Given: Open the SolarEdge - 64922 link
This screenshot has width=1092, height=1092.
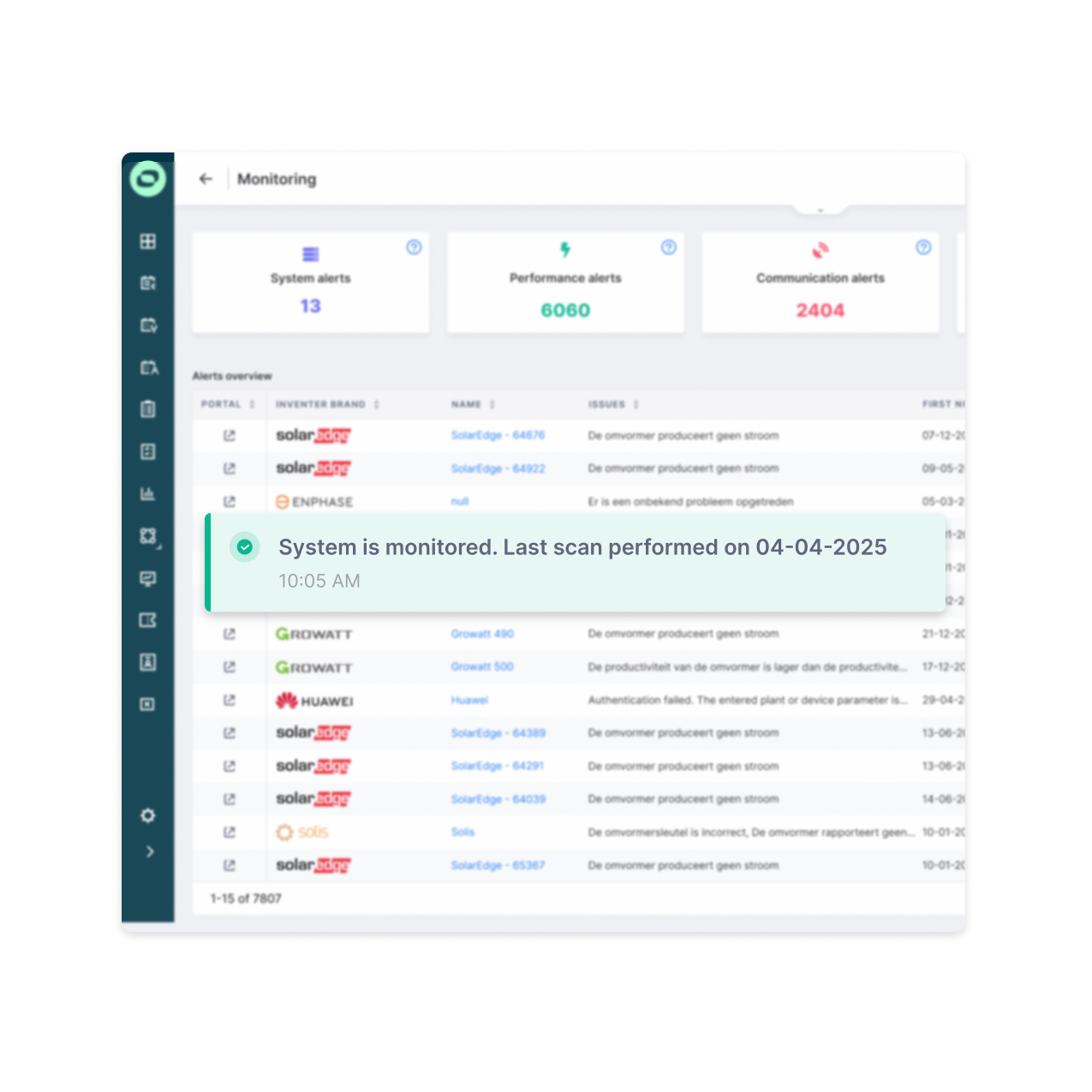Looking at the screenshot, I should 498,468.
